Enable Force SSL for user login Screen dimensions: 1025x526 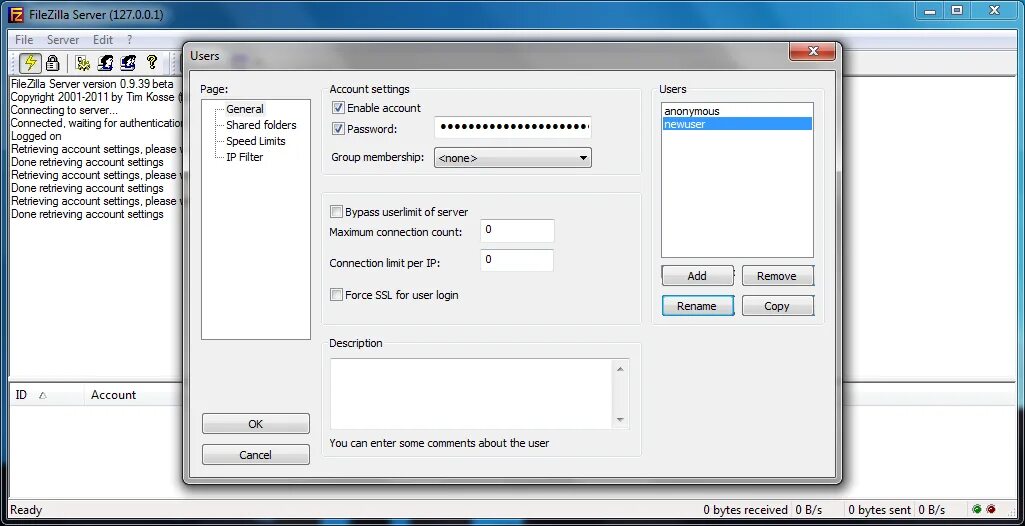pos(336,295)
